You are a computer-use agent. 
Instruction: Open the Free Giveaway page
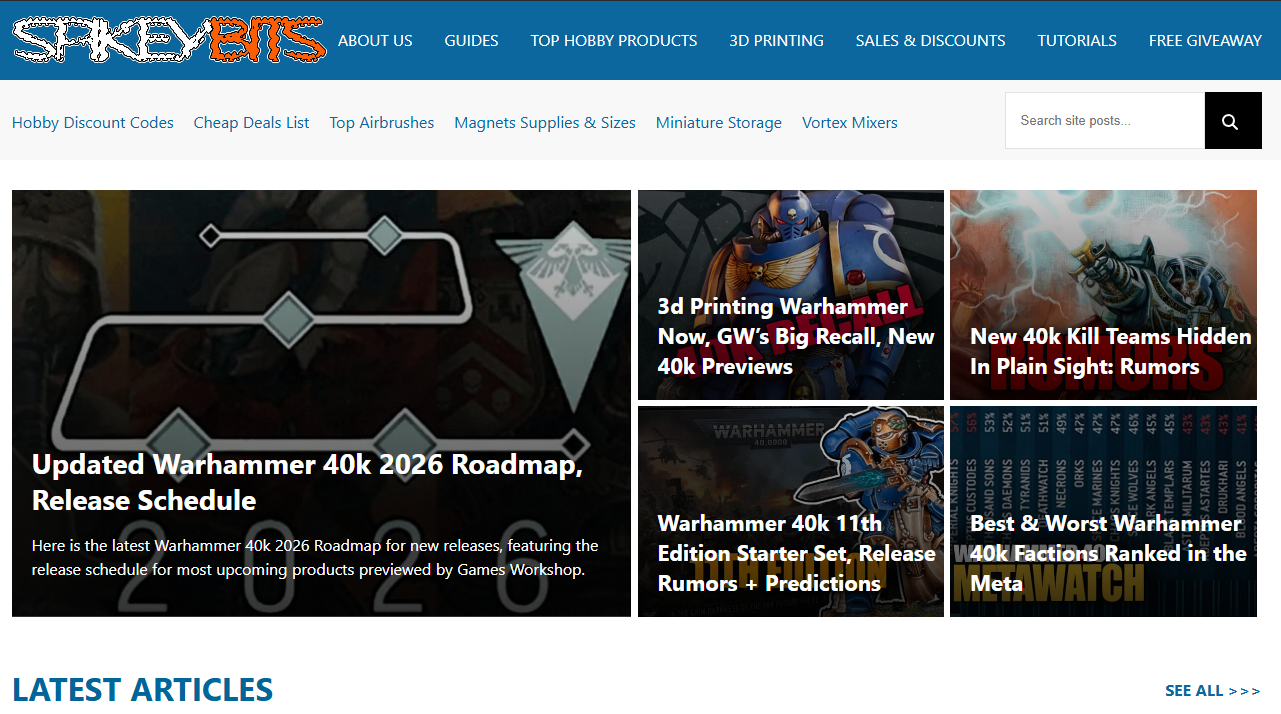(x=1204, y=41)
